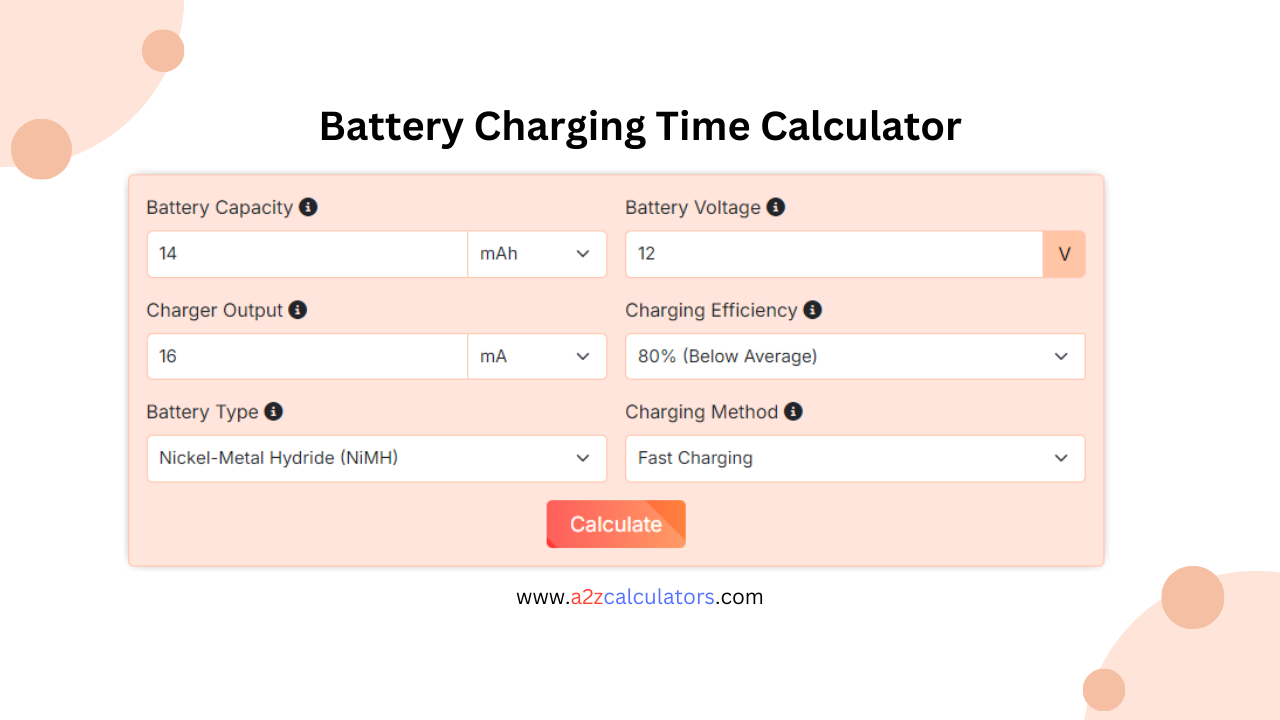The width and height of the screenshot is (1280, 720).
Task: Click the decorative circle near the title
Action: pos(162,50)
